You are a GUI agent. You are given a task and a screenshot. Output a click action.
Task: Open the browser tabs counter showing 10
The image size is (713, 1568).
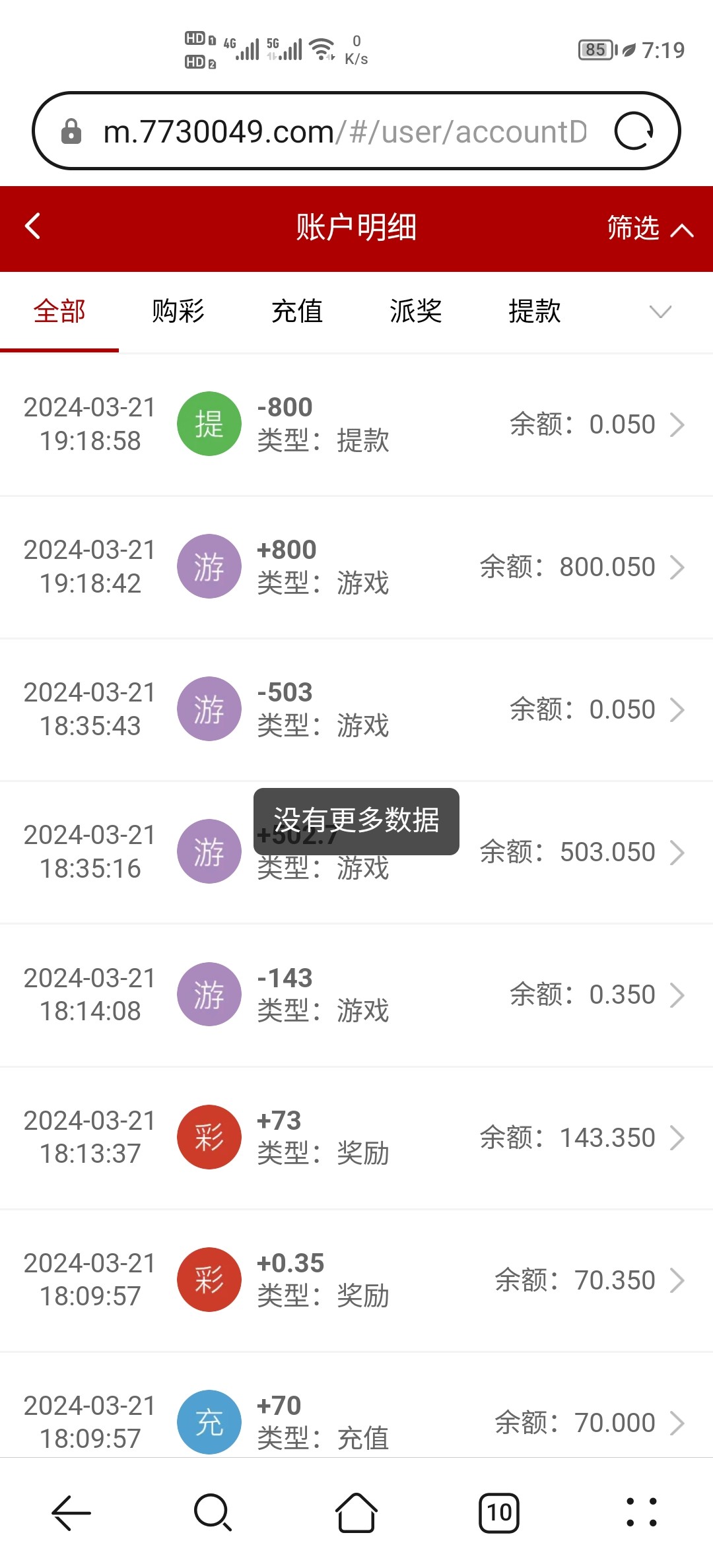[x=499, y=1512]
